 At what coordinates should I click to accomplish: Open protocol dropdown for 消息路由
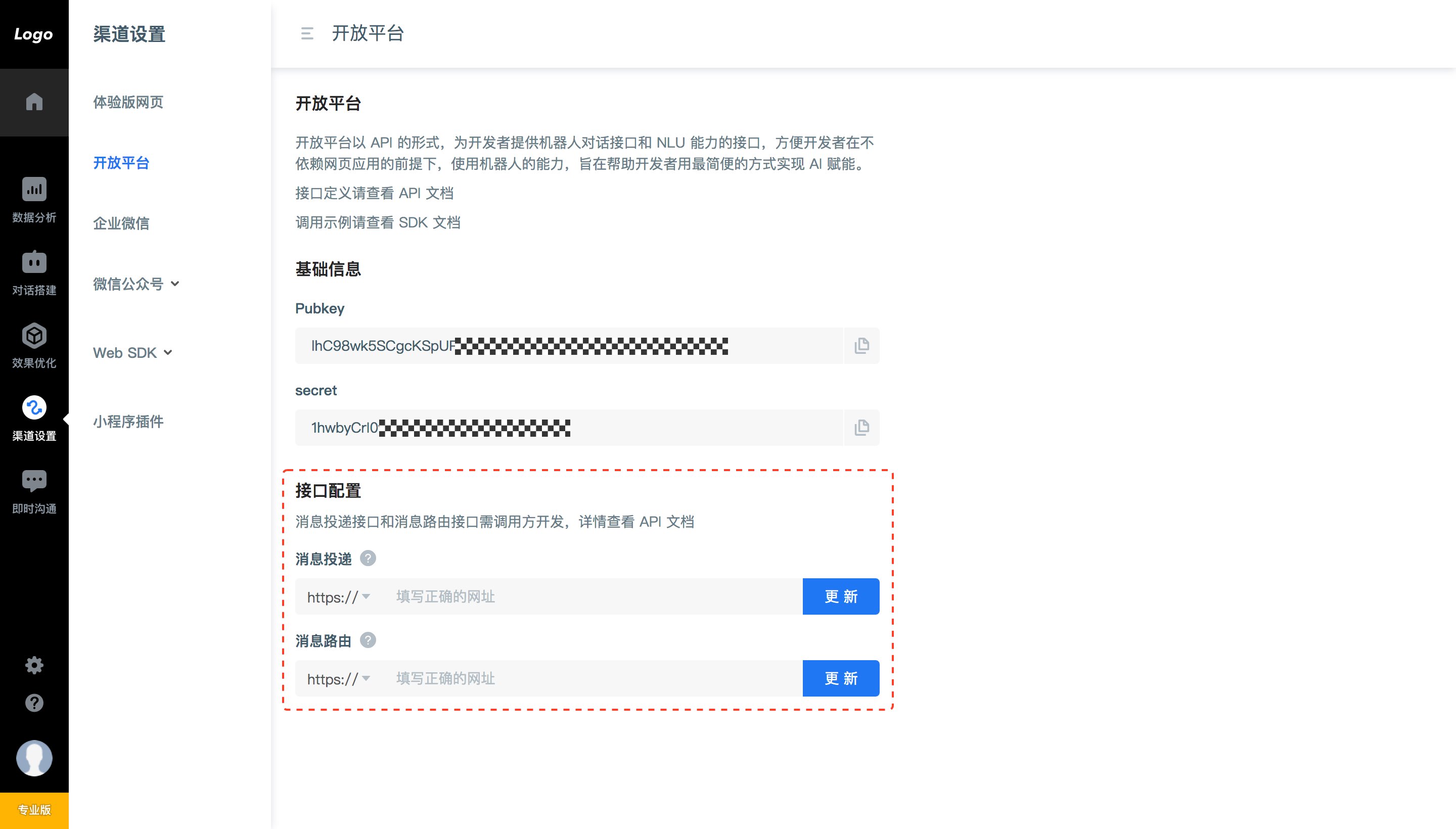(x=339, y=679)
